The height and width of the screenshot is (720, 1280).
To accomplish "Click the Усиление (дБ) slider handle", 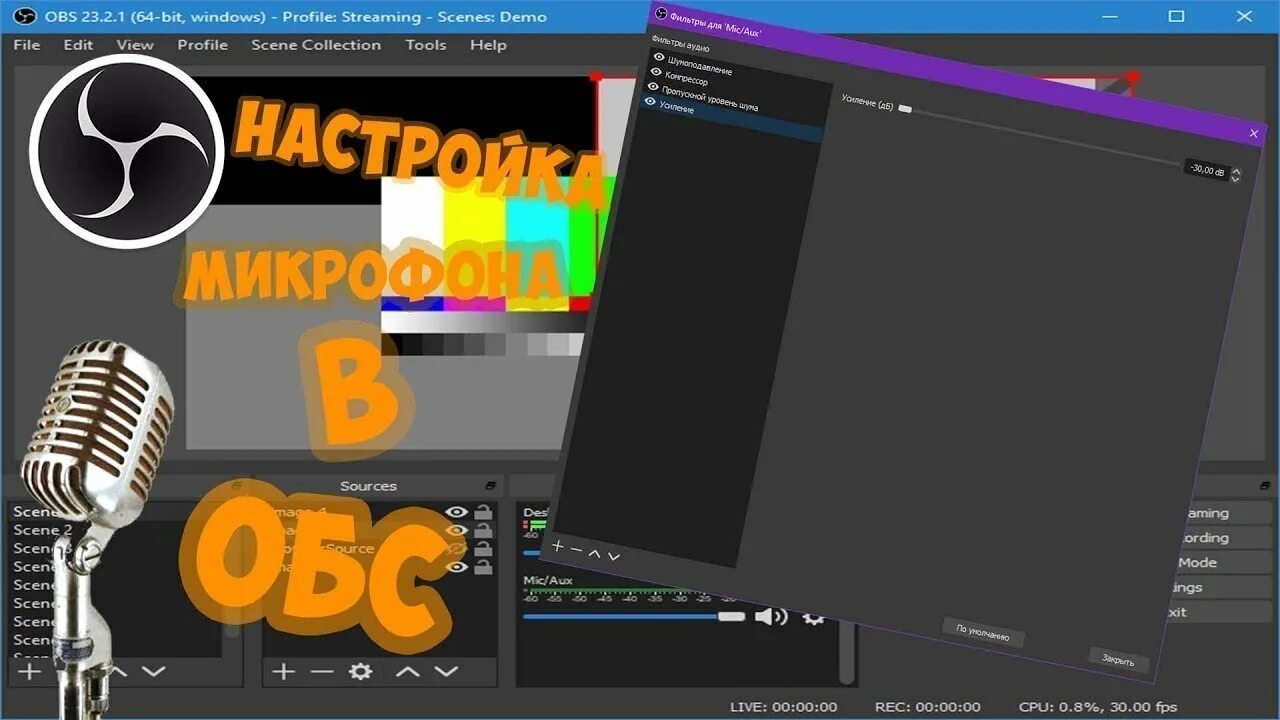I will click(x=905, y=109).
